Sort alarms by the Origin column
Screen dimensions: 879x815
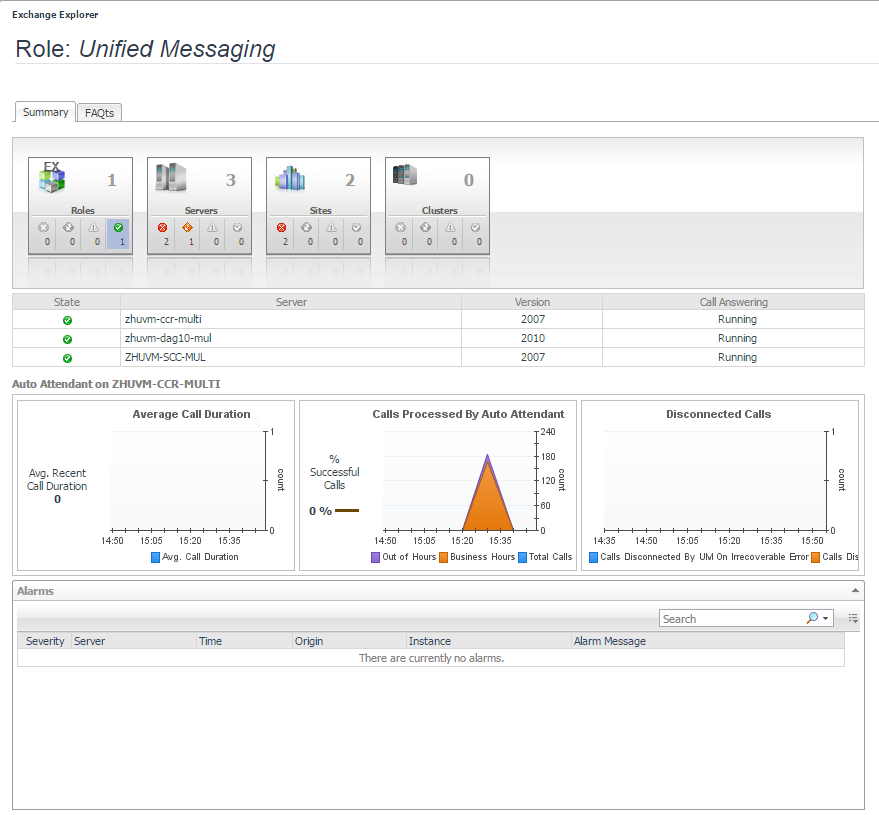[x=309, y=641]
